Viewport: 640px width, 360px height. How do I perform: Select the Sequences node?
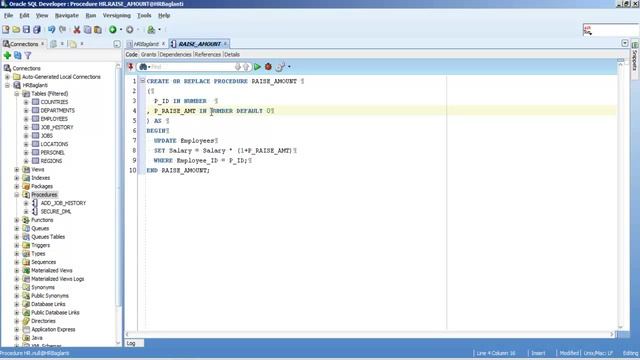tap(43, 262)
